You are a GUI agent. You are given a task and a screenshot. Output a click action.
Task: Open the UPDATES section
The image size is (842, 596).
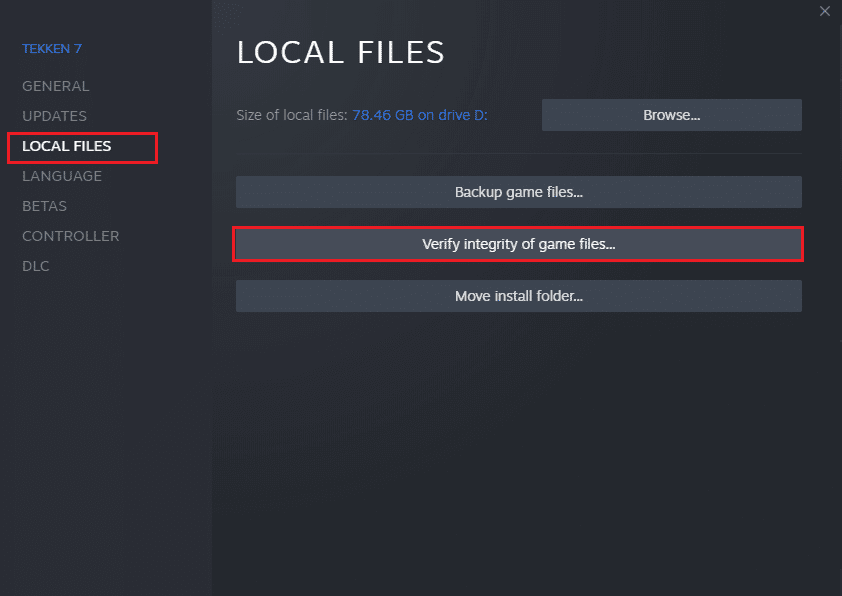pos(54,116)
